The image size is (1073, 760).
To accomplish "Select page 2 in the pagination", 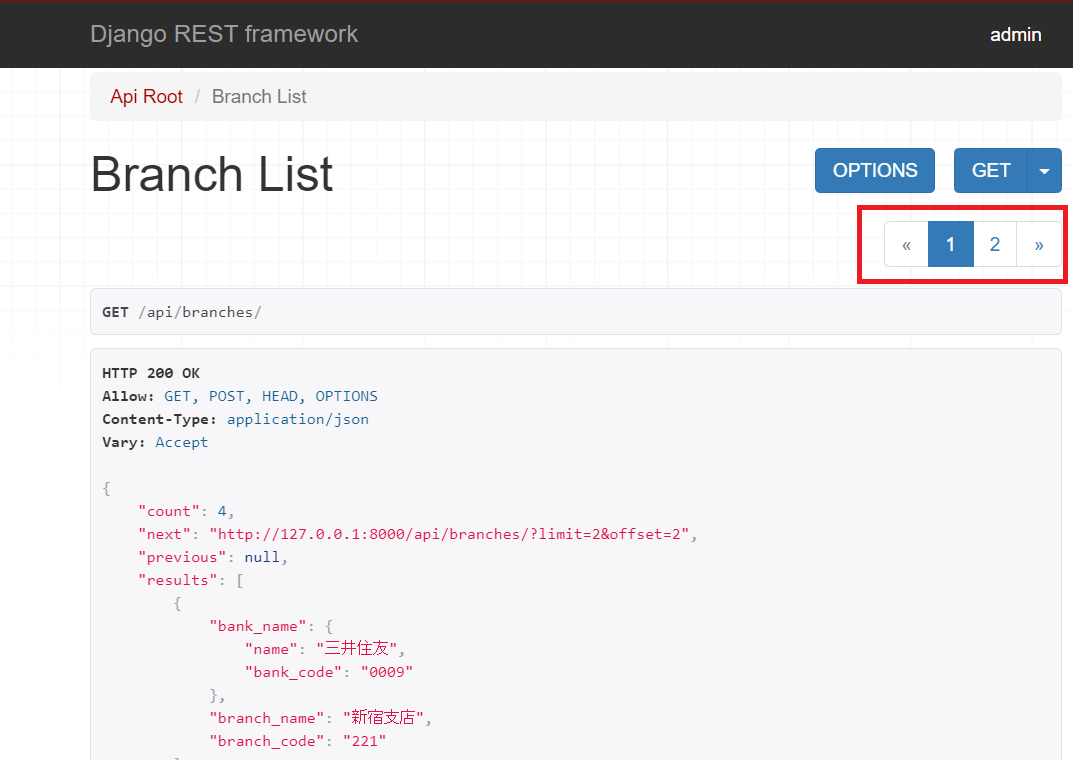I will coord(994,244).
